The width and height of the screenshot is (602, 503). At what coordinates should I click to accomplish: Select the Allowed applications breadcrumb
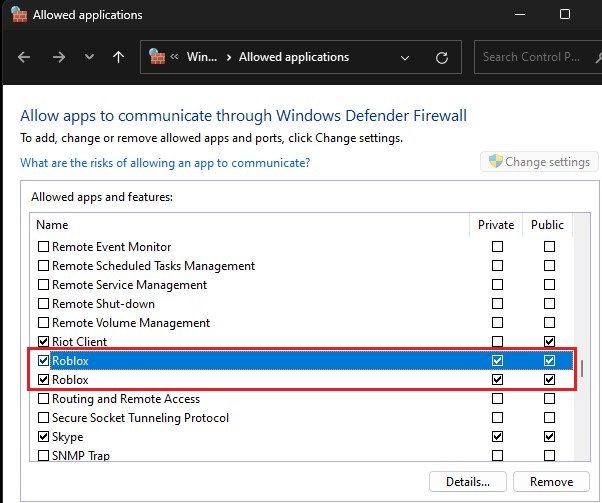click(x=293, y=57)
